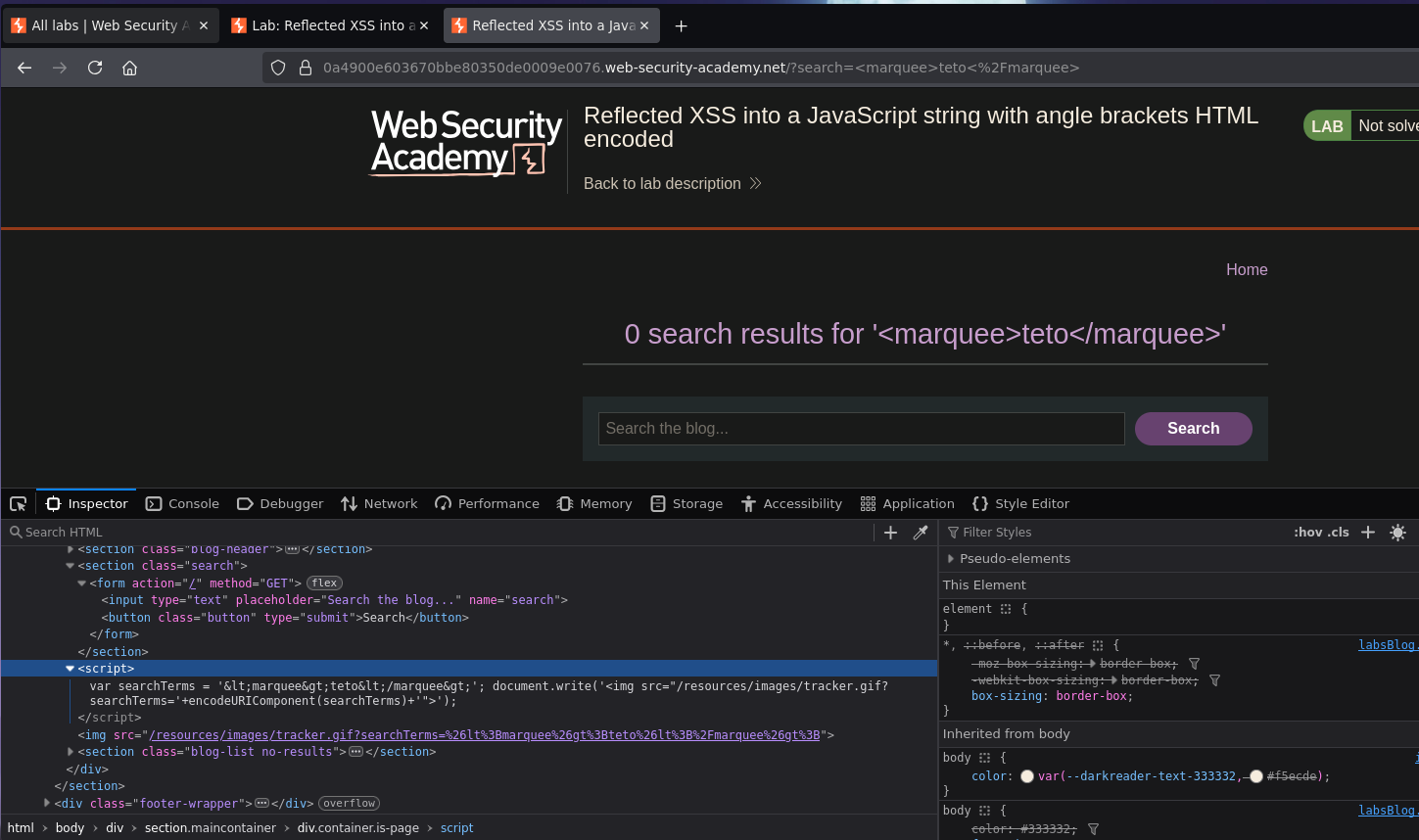The height and width of the screenshot is (840, 1419).
Task: Collapse the section class="search" node
Action: pos(71,566)
